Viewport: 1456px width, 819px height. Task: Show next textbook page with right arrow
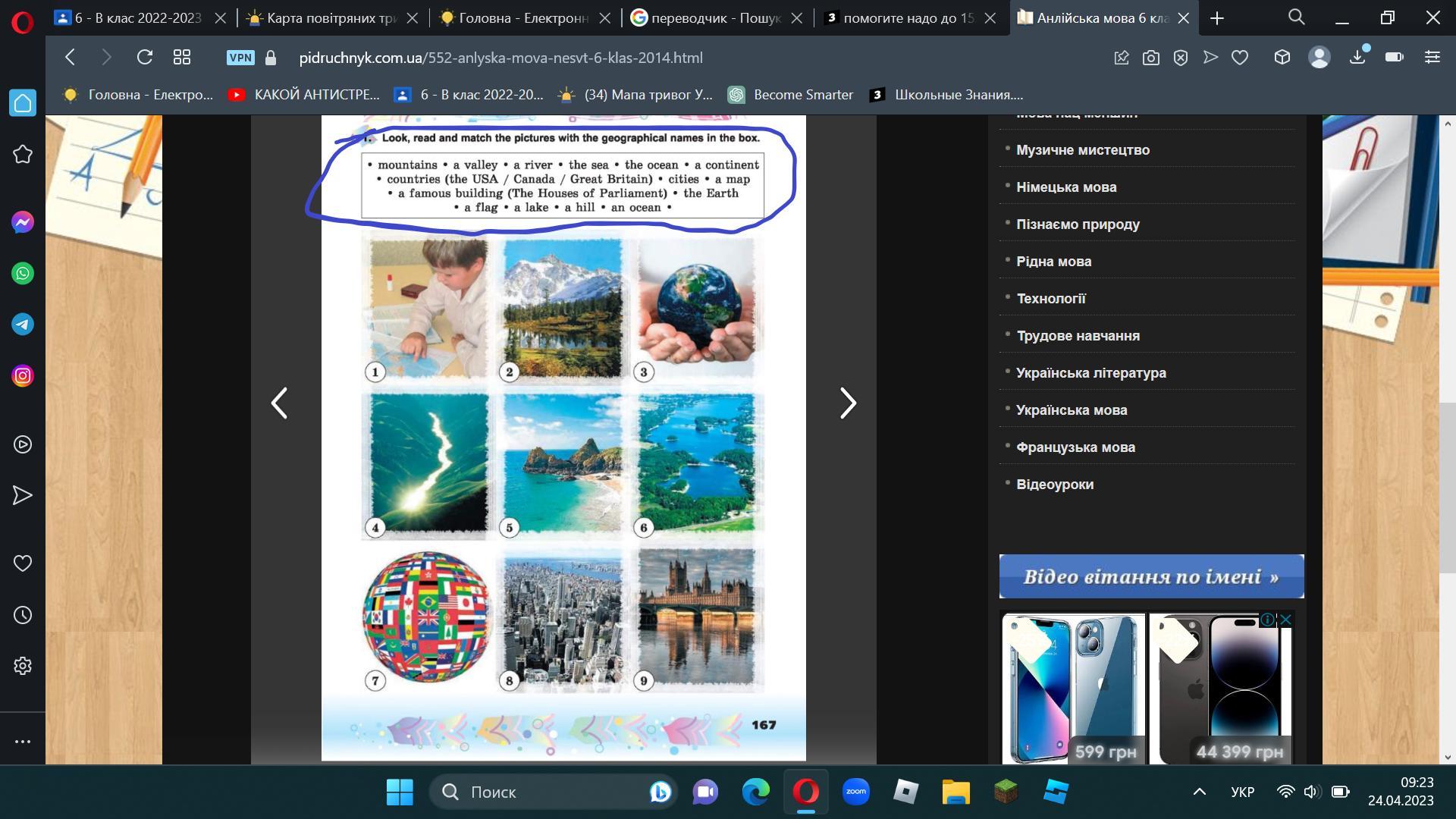[848, 403]
